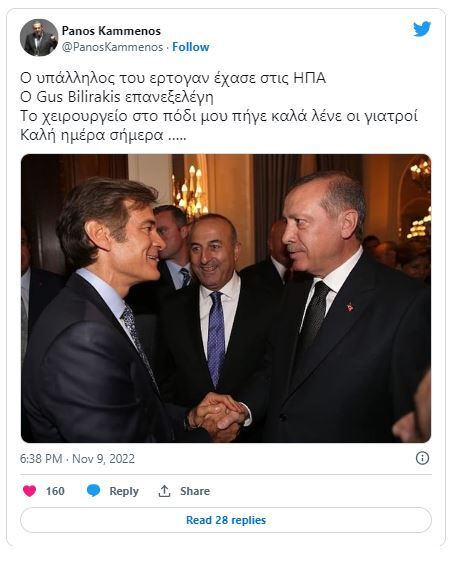Viewport: 457px width, 566px height.
Task: Click the blue reply speech bubble icon
Action: tap(93, 491)
